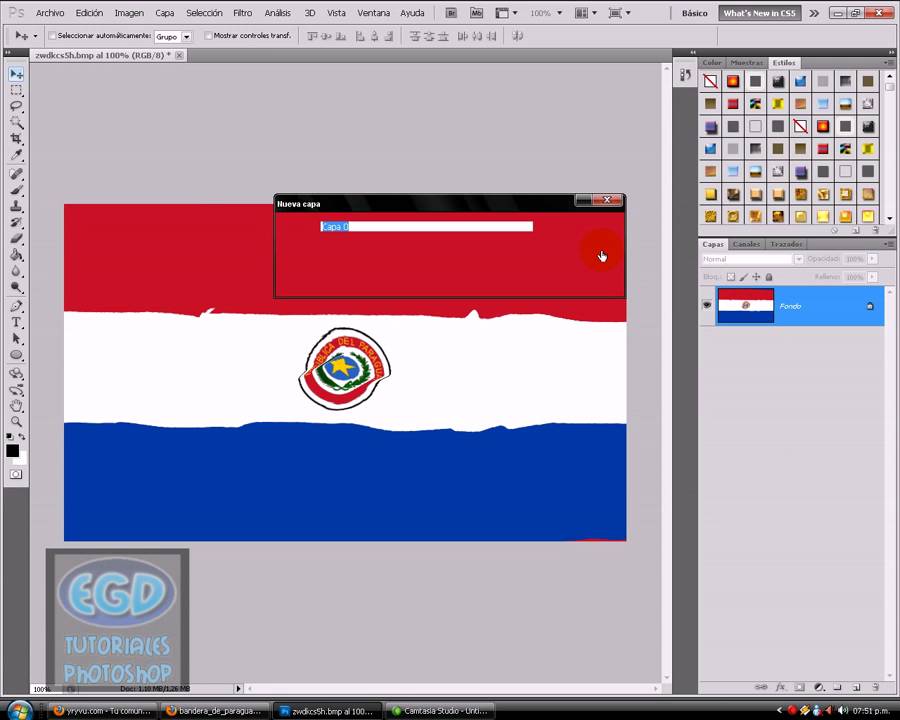Select the Clone Stamp tool

coord(16,206)
